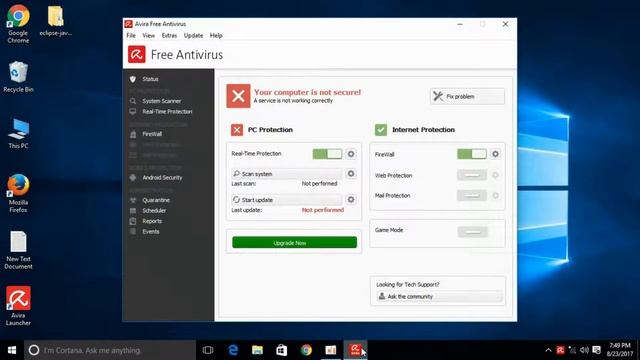Select This PC desktop icon
This screenshot has width=640, height=360.
click(x=18, y=134)
